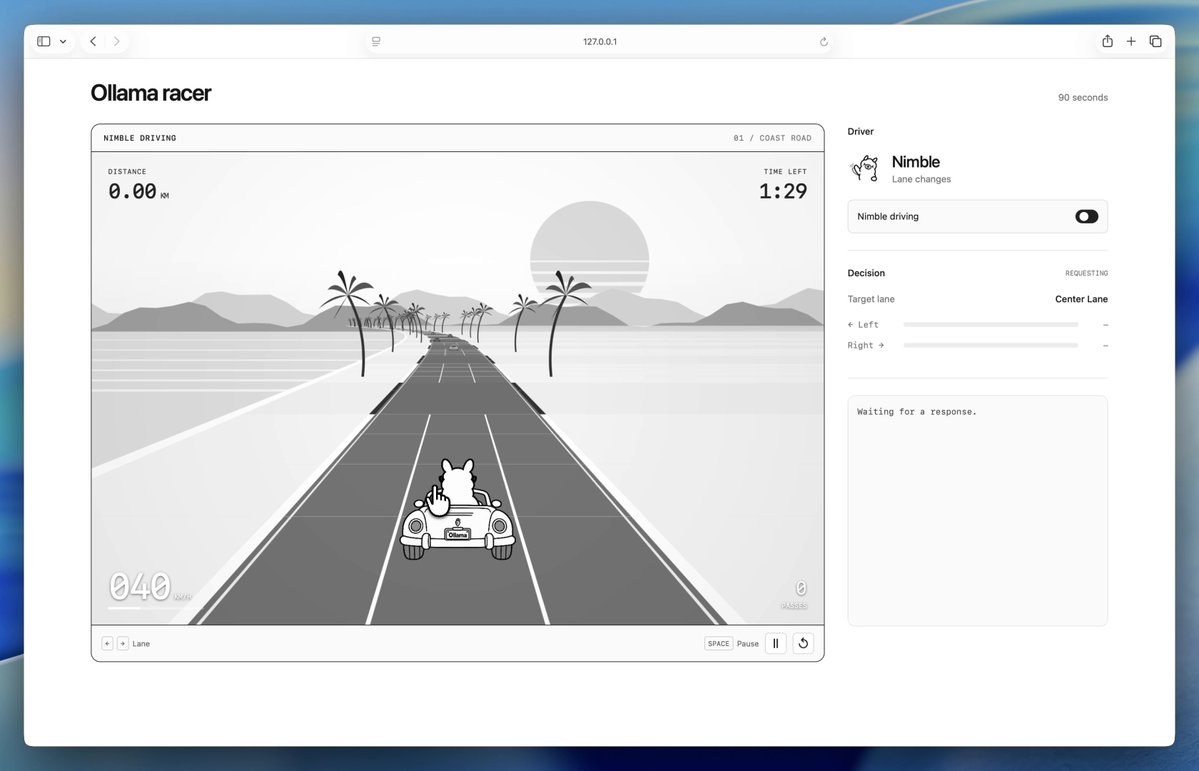Screen dimensions: 1199x771
Task: Click the time left value '1:29'
Action: click(783, 191)
